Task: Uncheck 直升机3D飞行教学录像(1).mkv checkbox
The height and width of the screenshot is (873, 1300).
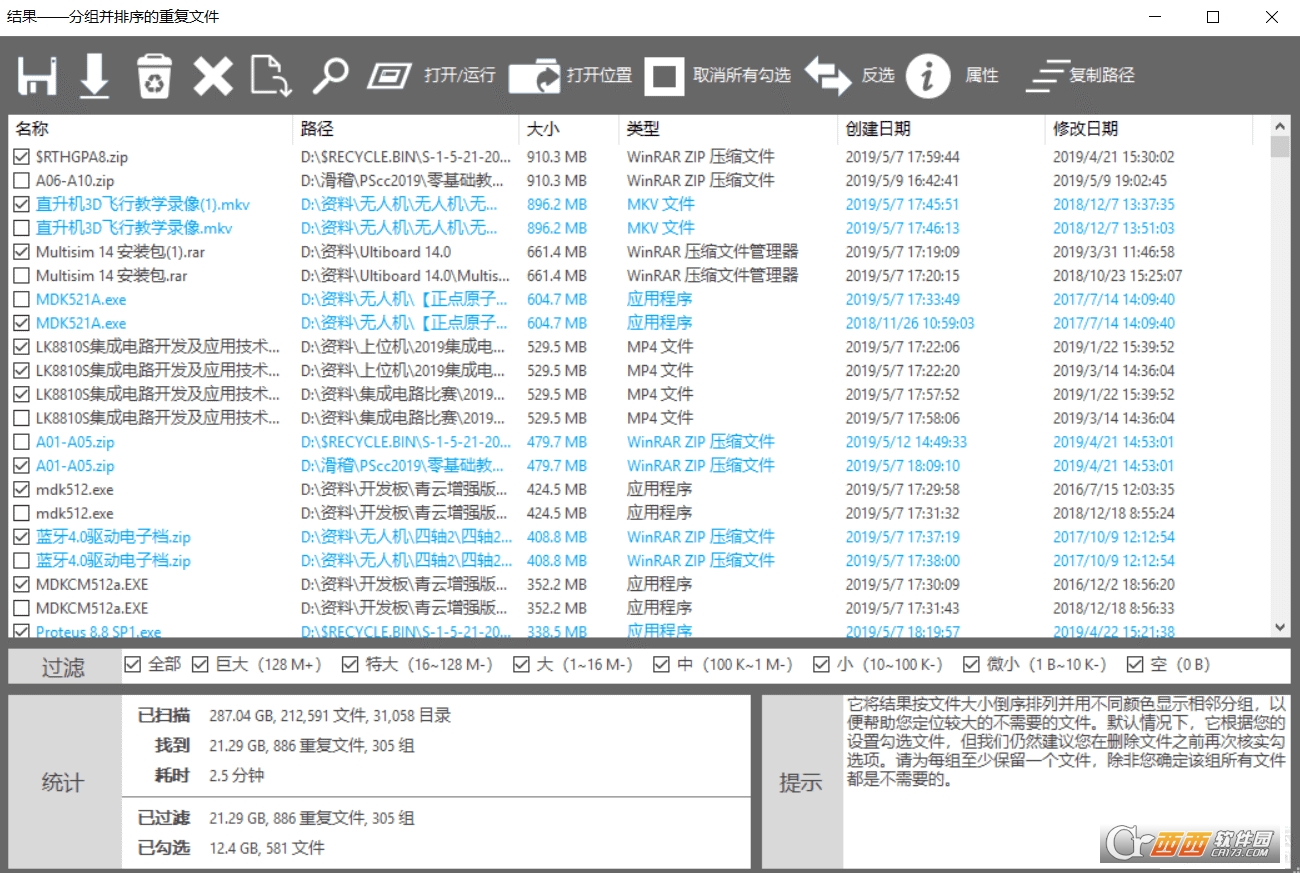Action: point(21,204)
